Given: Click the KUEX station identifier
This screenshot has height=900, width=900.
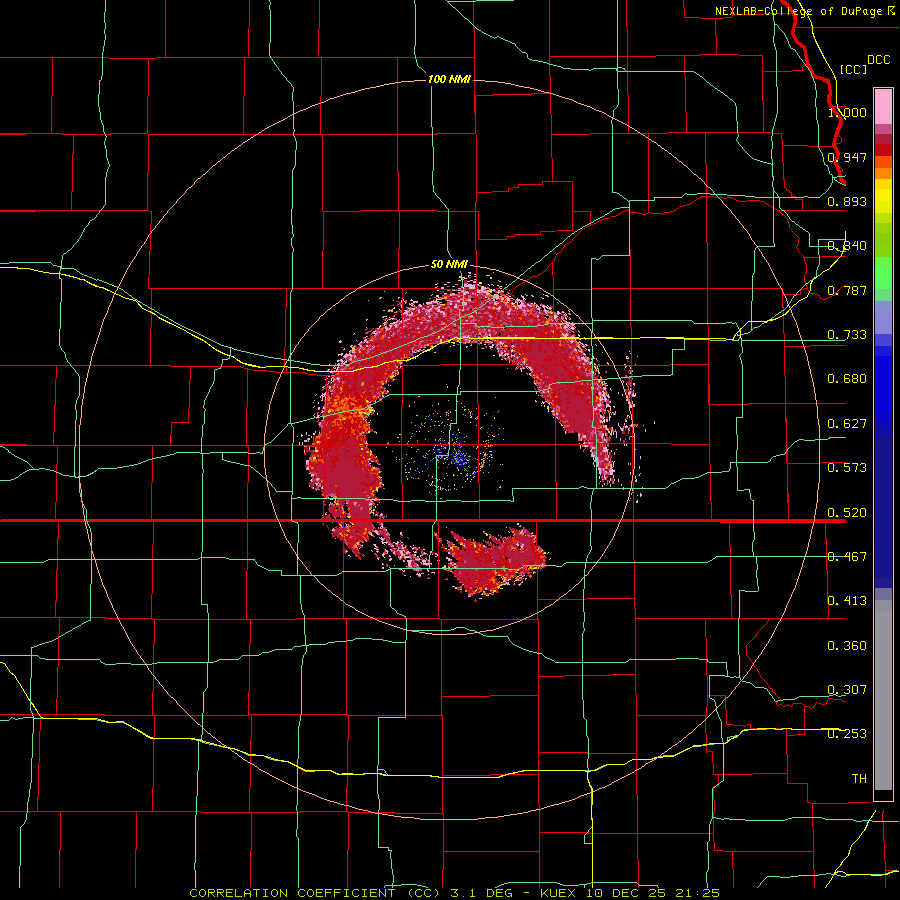Looking at the screenshot, I should click(558, 893).
